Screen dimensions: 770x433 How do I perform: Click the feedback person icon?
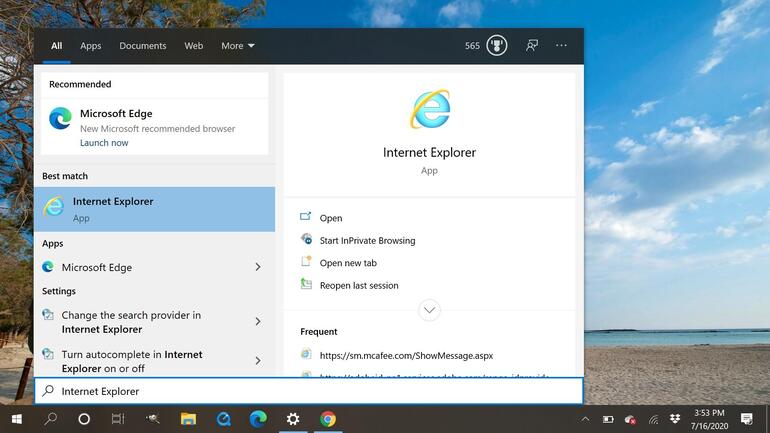point(532,46)
